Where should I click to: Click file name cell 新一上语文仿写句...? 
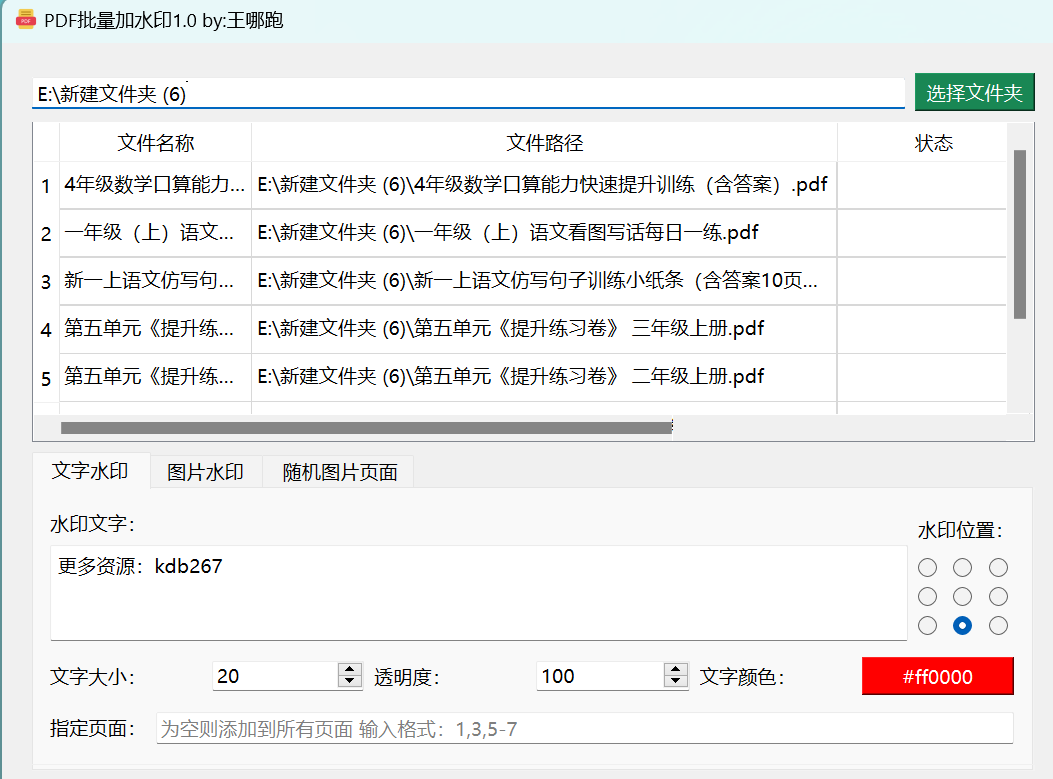pos(156,281)
